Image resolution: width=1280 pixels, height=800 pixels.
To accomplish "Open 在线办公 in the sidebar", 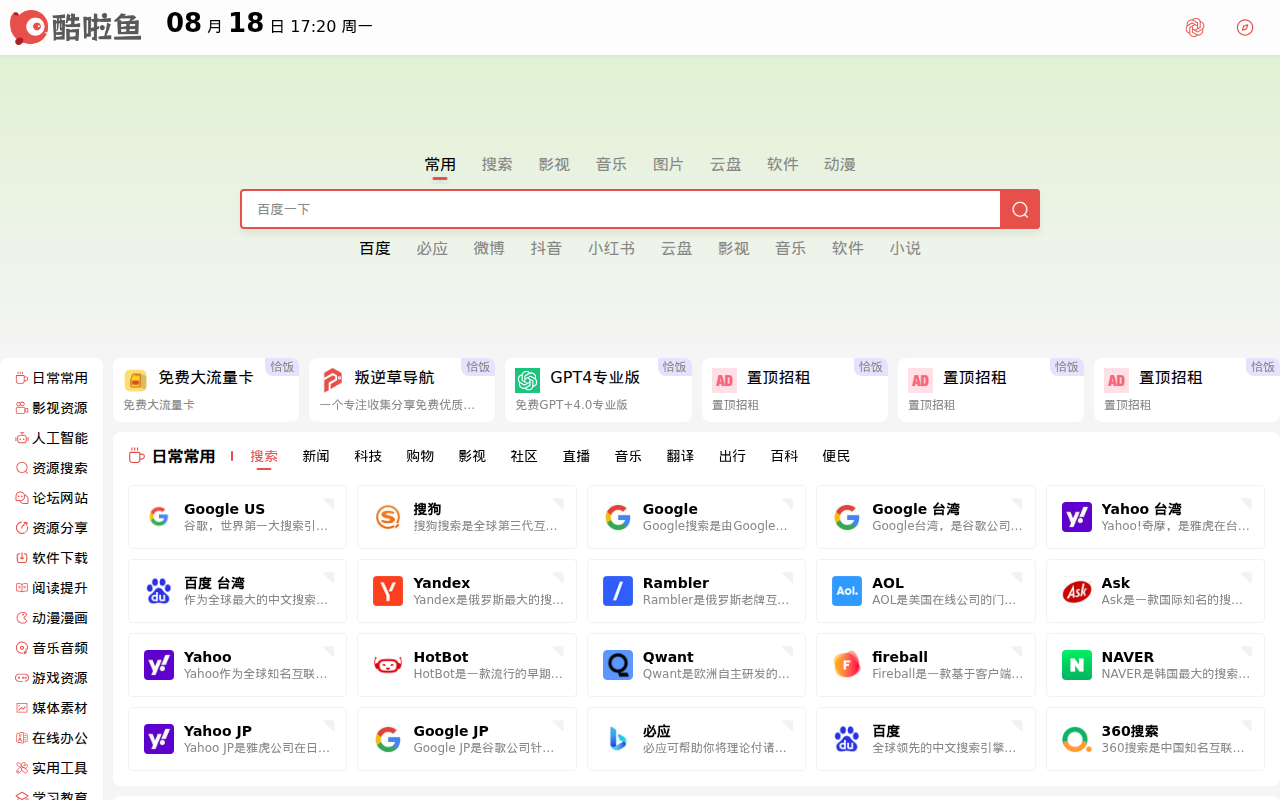I will tap(52, 738).
